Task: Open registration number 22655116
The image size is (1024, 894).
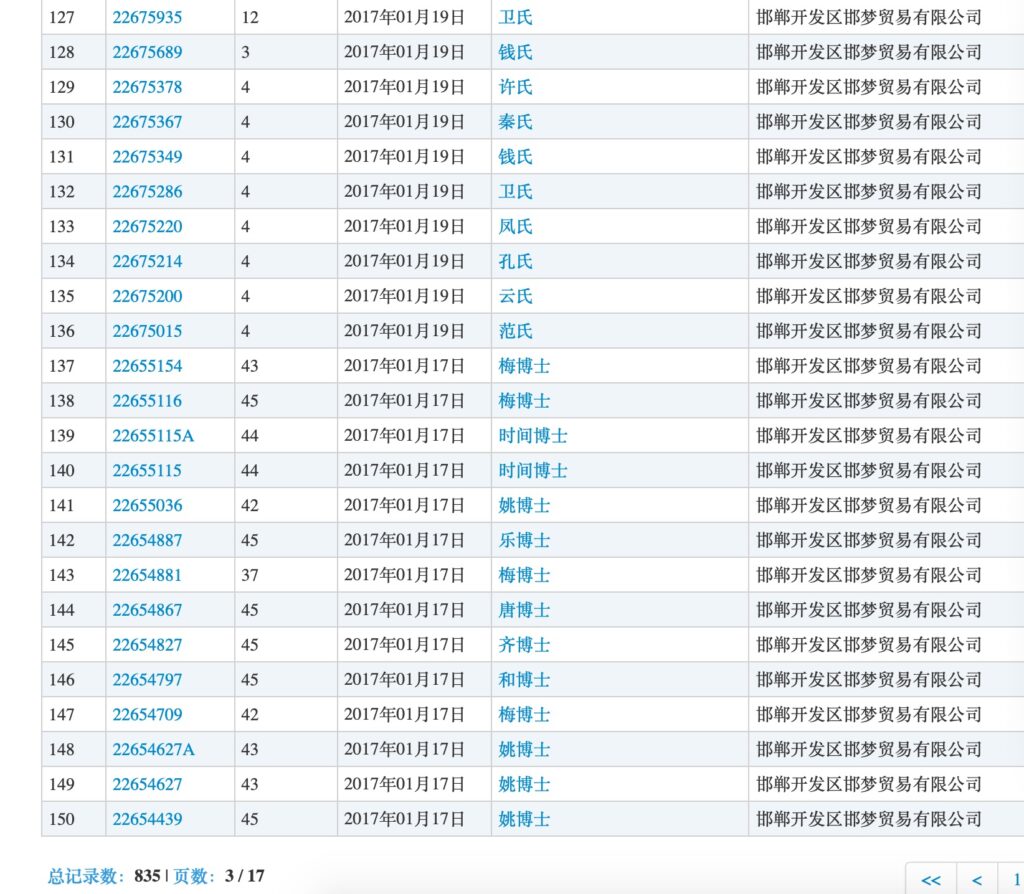Action: coord(147,401)
